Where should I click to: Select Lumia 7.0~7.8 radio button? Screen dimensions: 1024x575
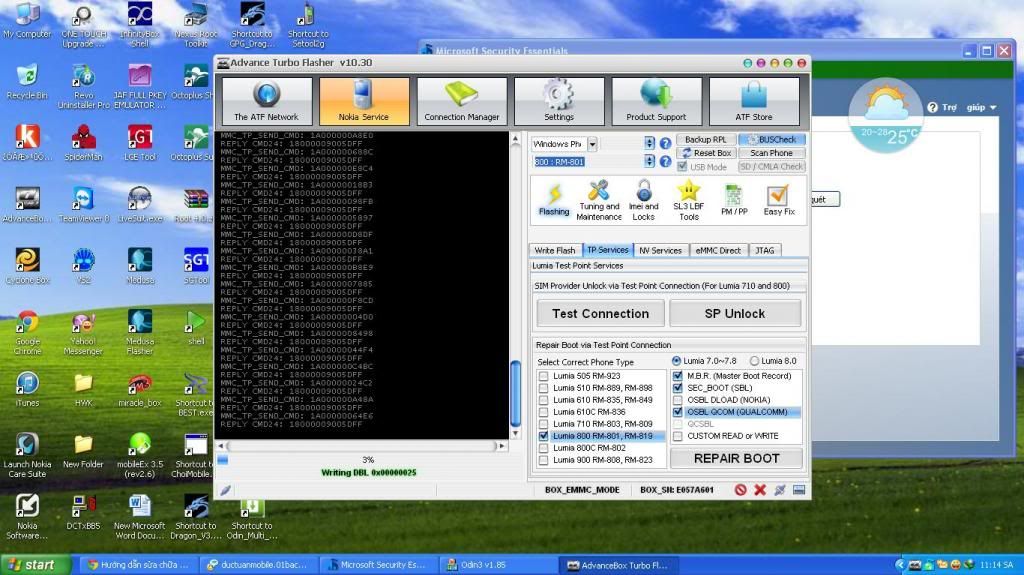pyautogui.click(x=676, y=361)
